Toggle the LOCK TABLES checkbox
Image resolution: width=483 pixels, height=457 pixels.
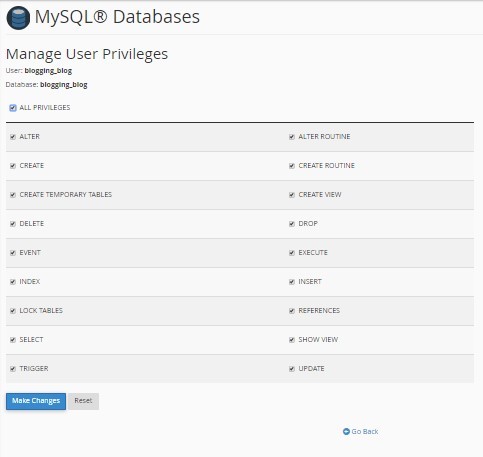13,311
